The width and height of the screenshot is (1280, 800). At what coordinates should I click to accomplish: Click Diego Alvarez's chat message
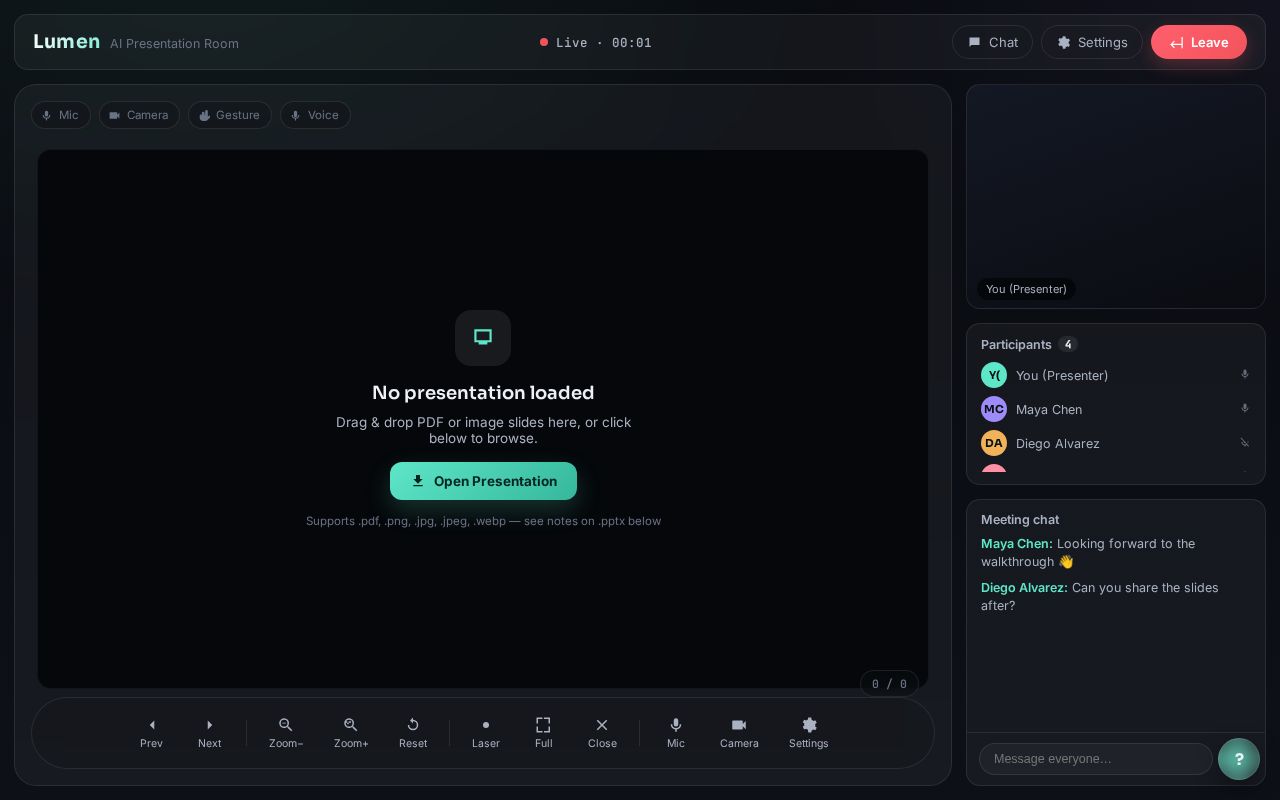coord(1116,597)
